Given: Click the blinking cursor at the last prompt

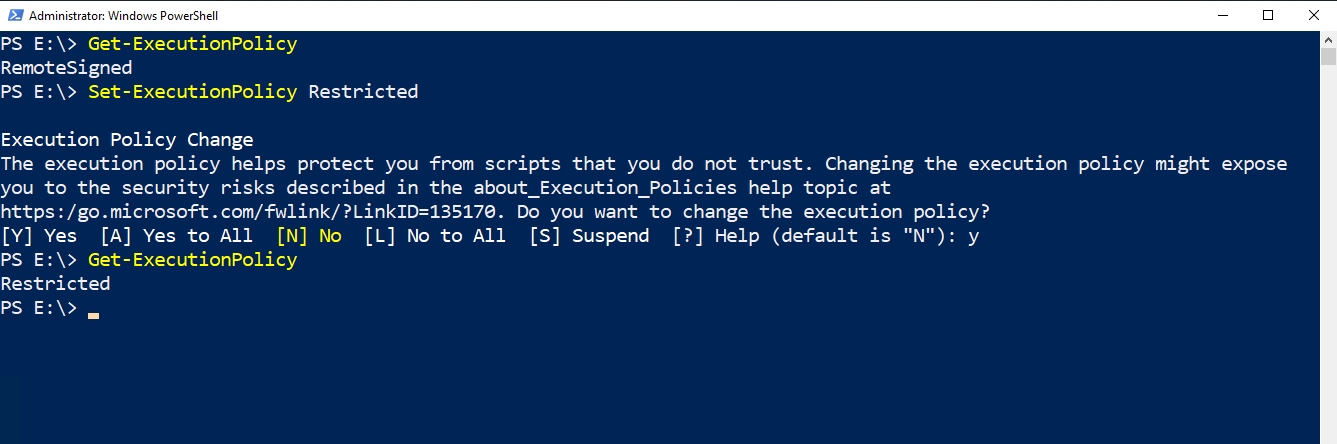Looking at the screenshot, I should (x=93, y=313).
